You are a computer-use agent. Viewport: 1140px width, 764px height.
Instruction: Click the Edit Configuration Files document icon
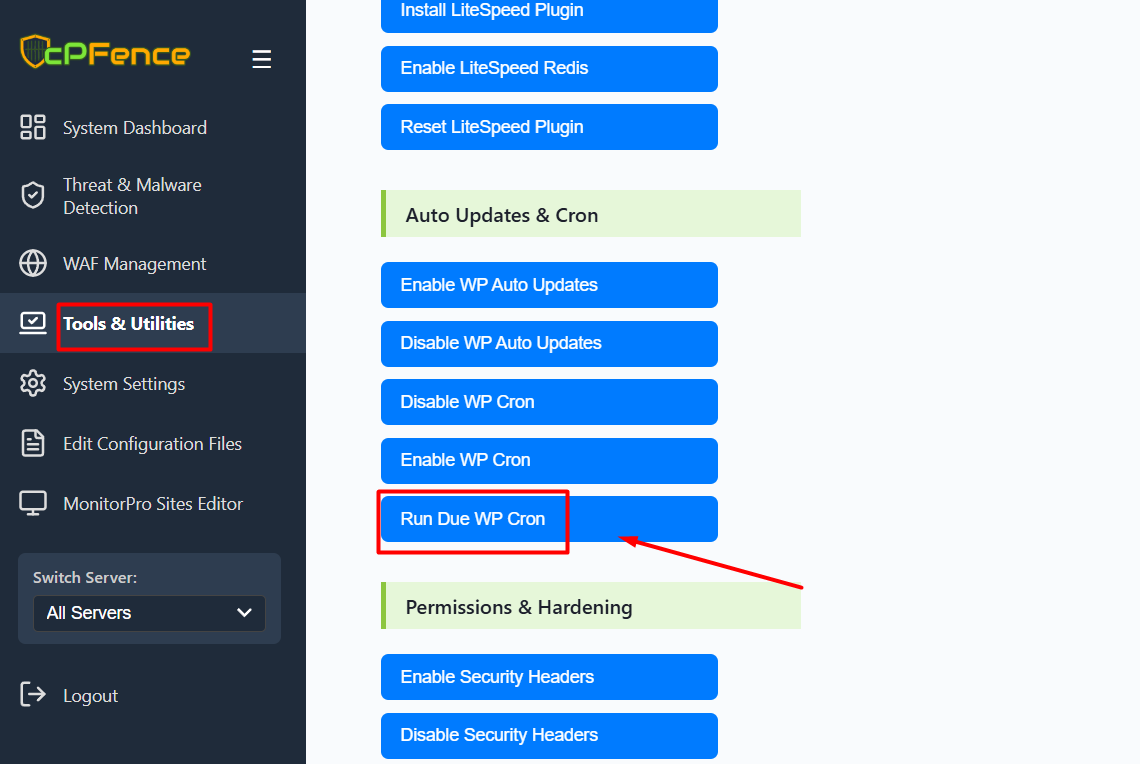tap(33, 444)
